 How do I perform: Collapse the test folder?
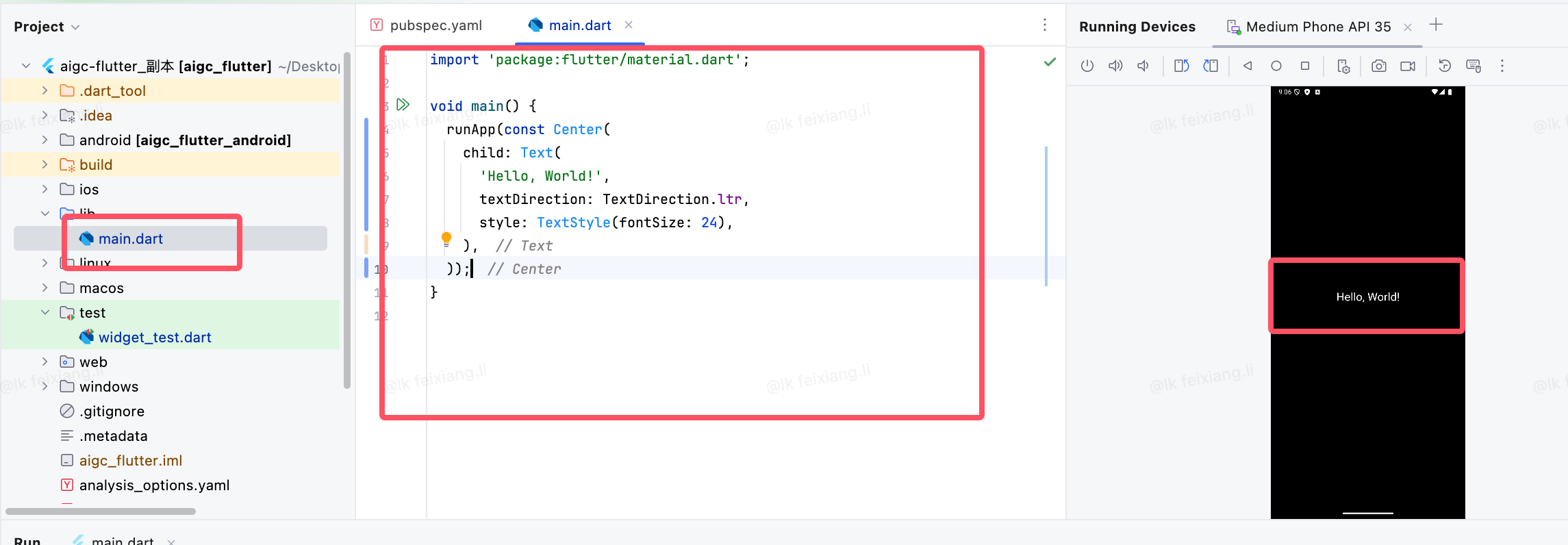click(45, 312)
